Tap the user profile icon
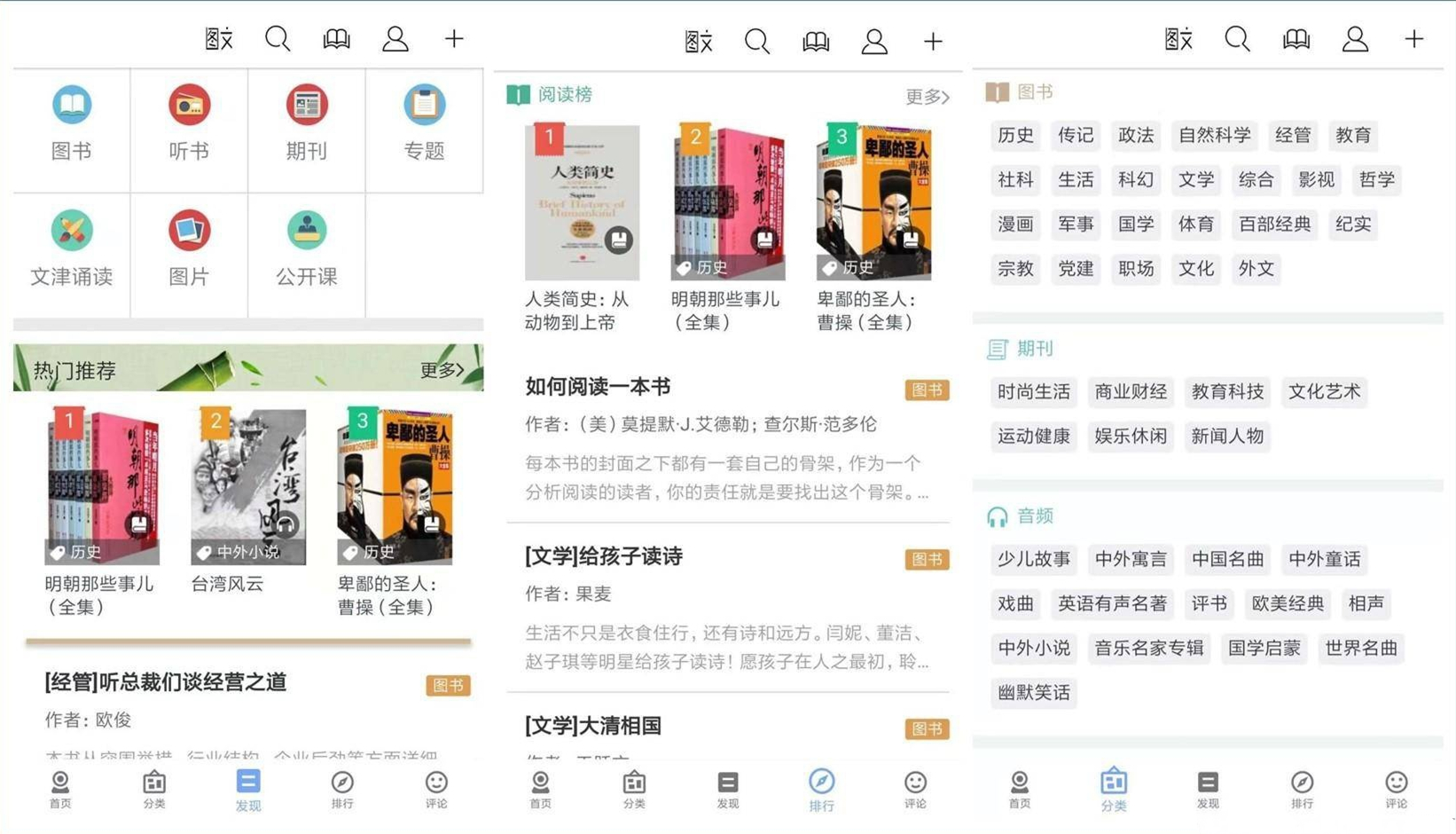The height and width of the screenshot is (834, 1456). point(395,38)
